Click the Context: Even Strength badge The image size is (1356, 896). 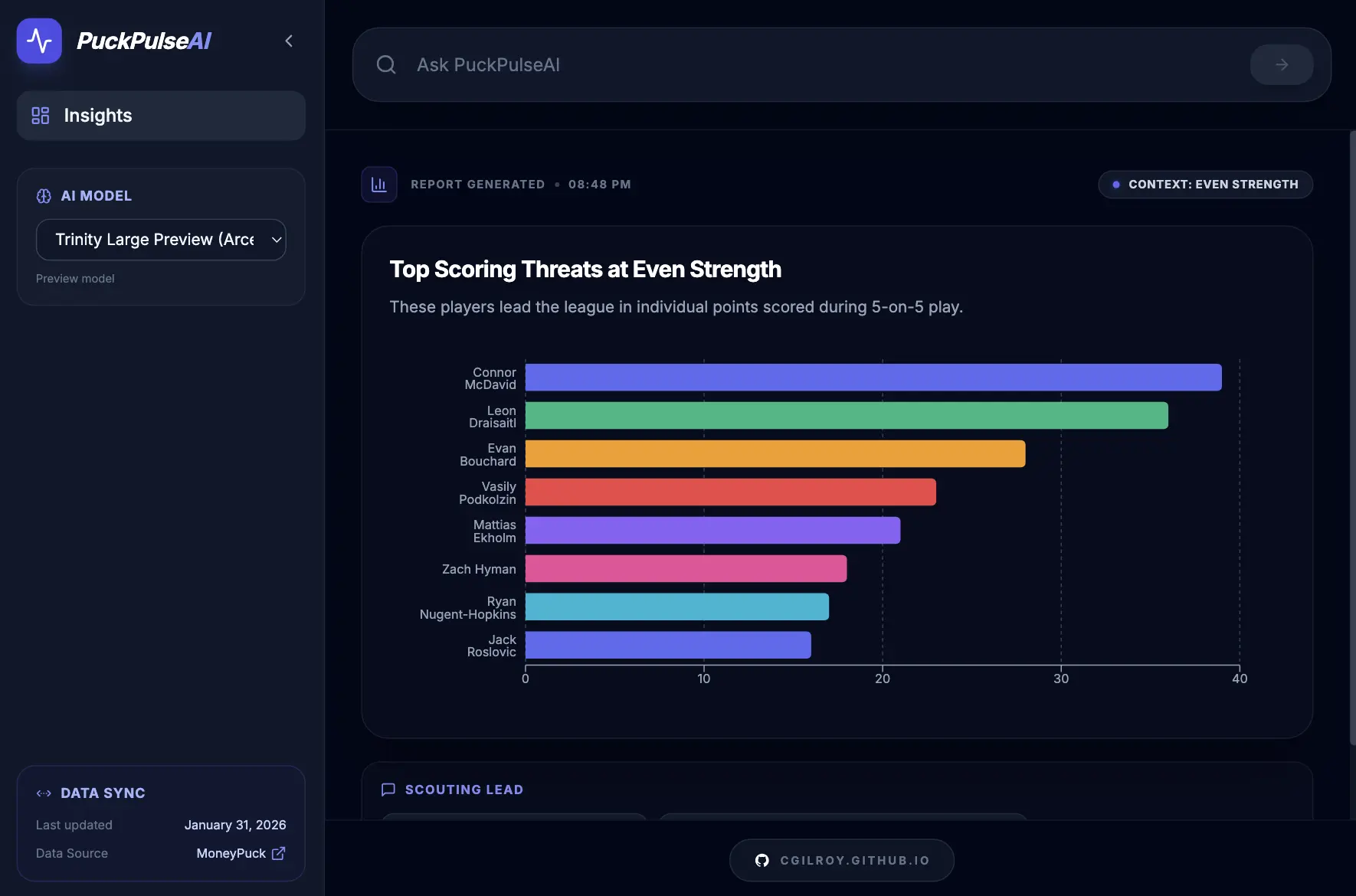1205,185
